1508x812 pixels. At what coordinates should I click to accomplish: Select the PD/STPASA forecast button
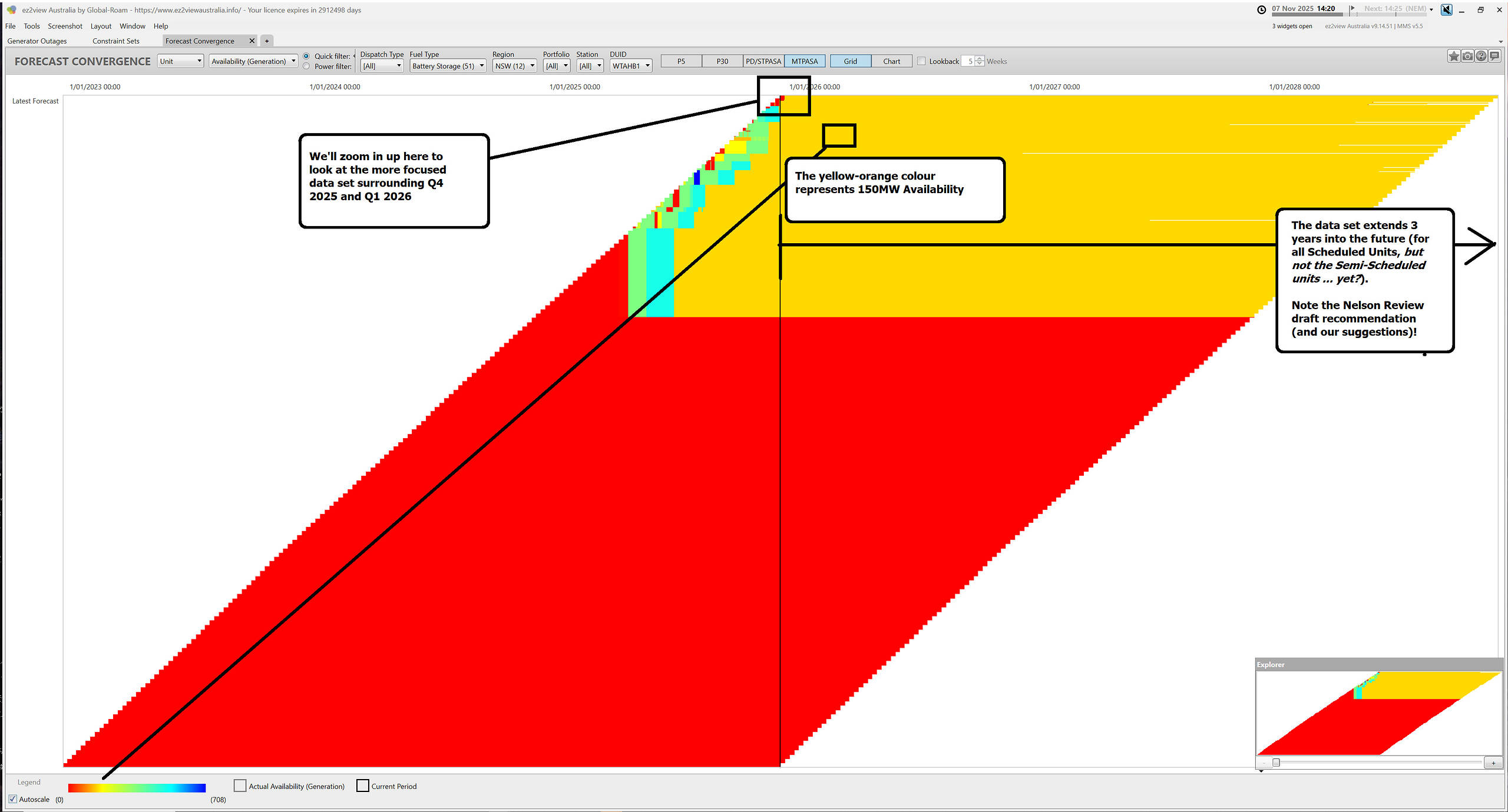[x=763, y=61]
